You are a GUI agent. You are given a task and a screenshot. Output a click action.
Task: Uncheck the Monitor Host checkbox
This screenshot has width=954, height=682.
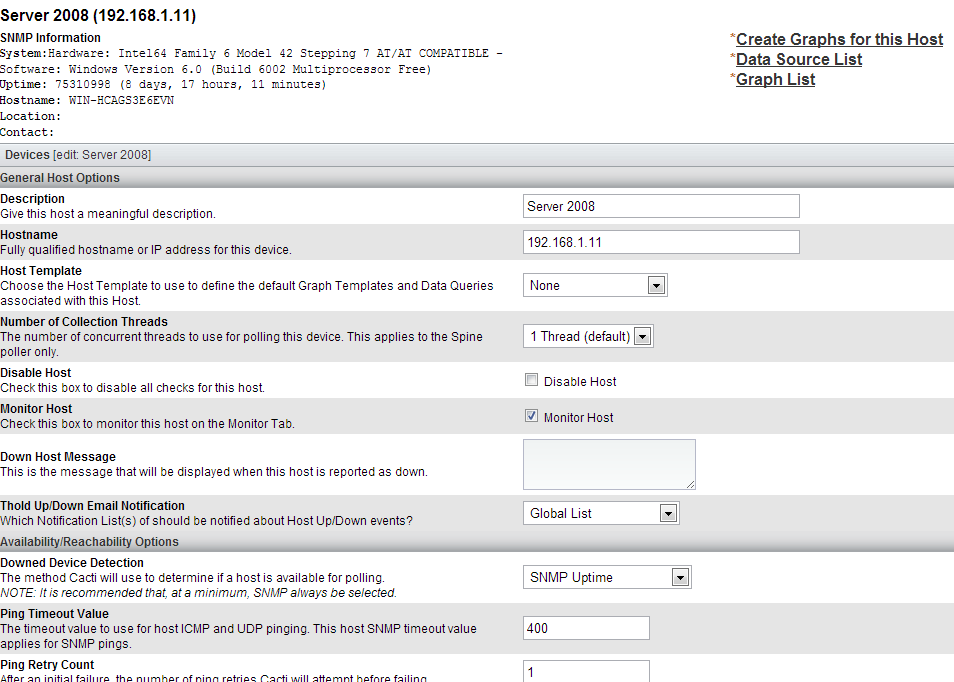[531, 416]
